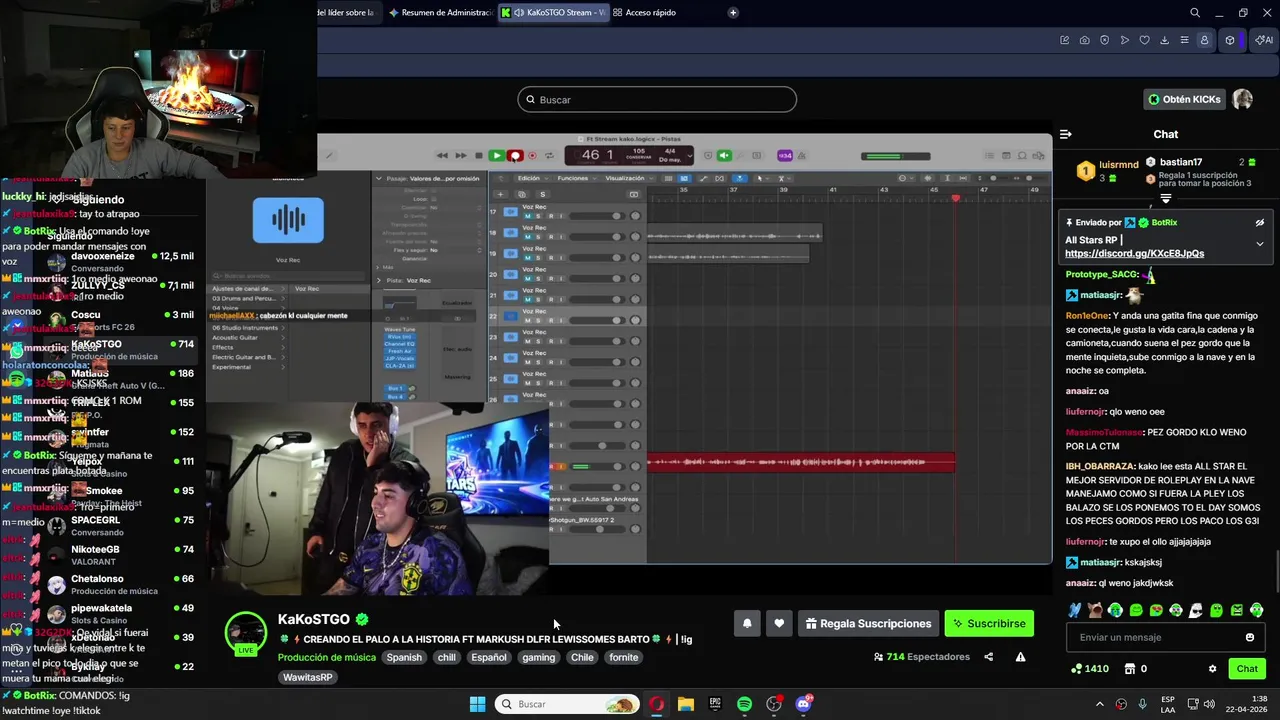Expand the Pista Voz Rec inspector disclosure
Image resolution: width=1280 pixels, height=720 pixels.
[x=378, y=280]
